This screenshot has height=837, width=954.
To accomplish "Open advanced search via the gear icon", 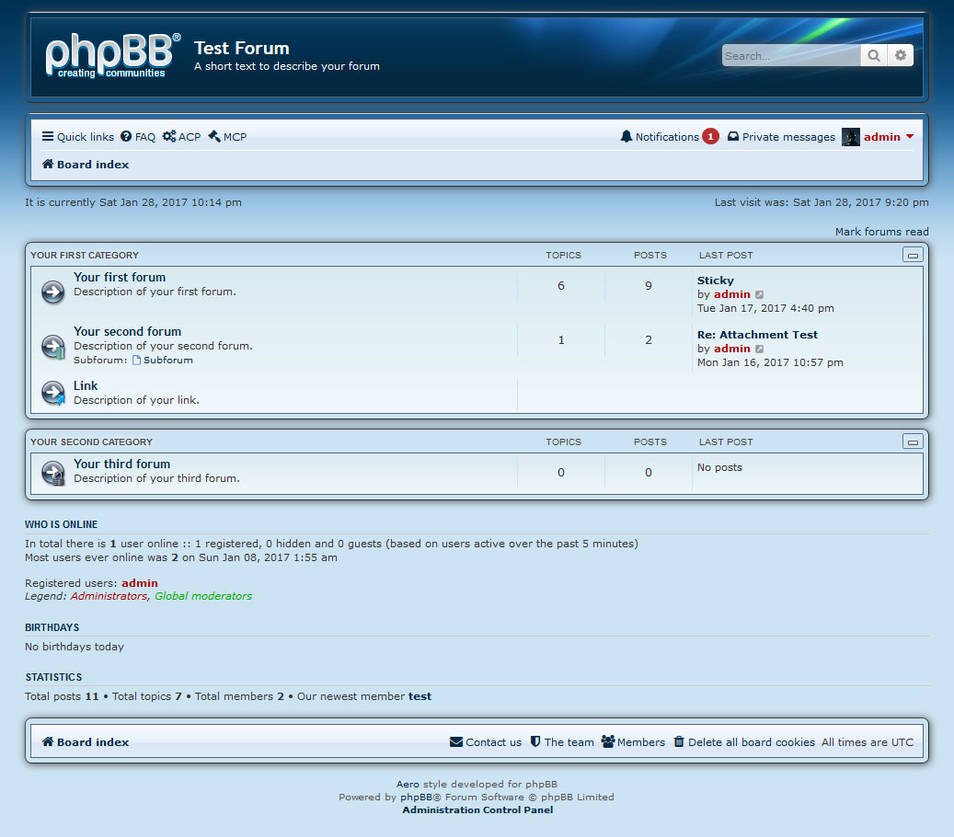I will point(899,55).
